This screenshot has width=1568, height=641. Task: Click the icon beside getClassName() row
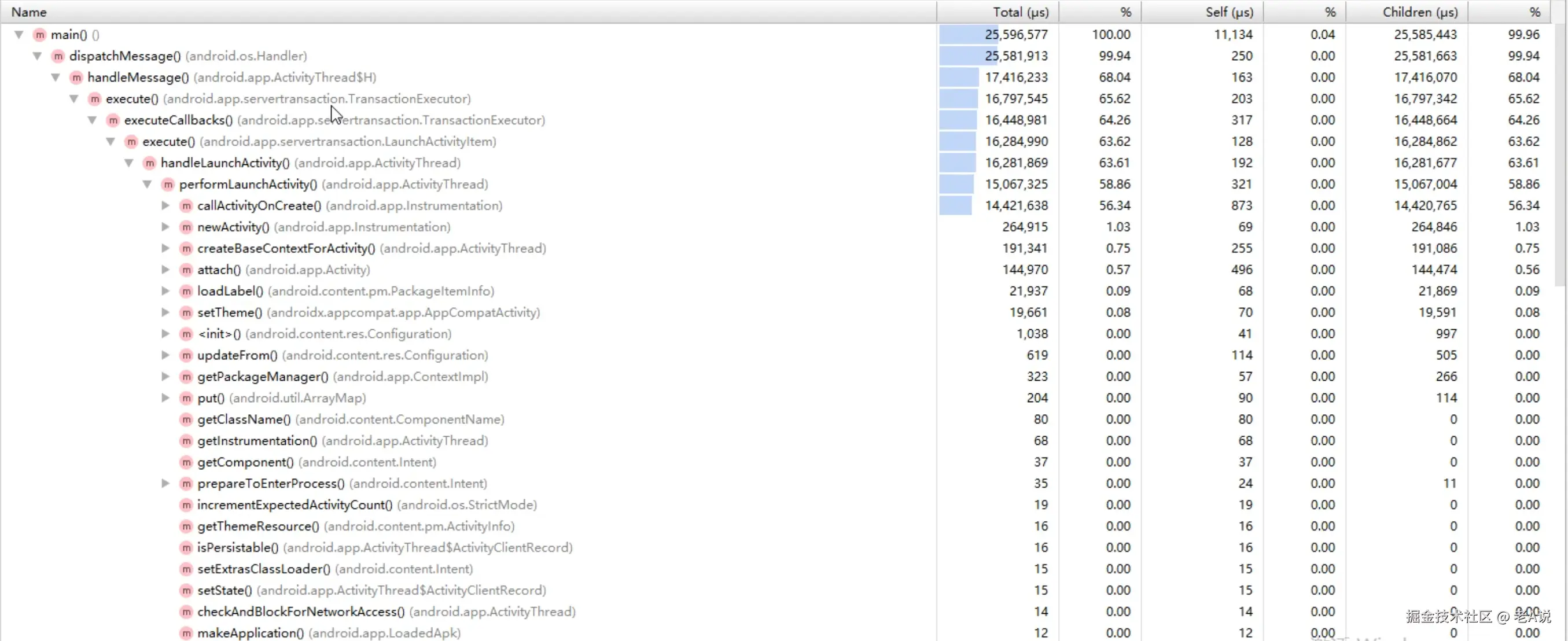tap(186, 419)
